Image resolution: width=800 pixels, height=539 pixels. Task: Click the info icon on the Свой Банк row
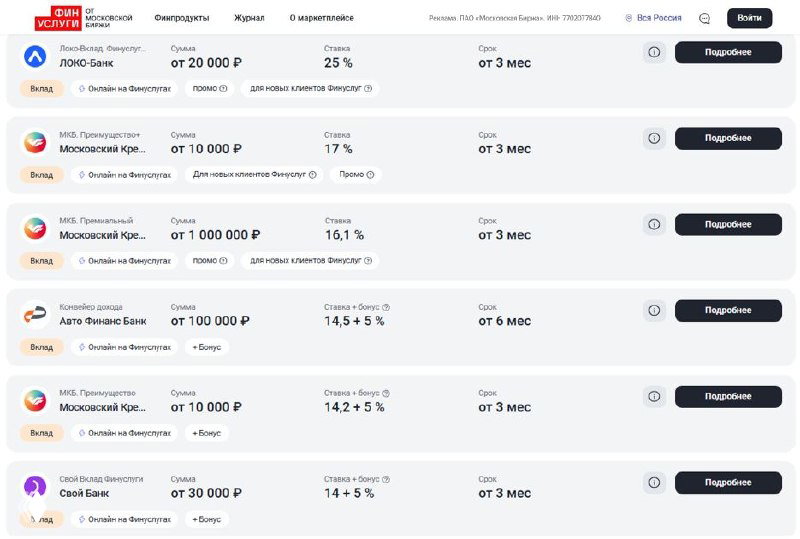(x=654, y=482)
